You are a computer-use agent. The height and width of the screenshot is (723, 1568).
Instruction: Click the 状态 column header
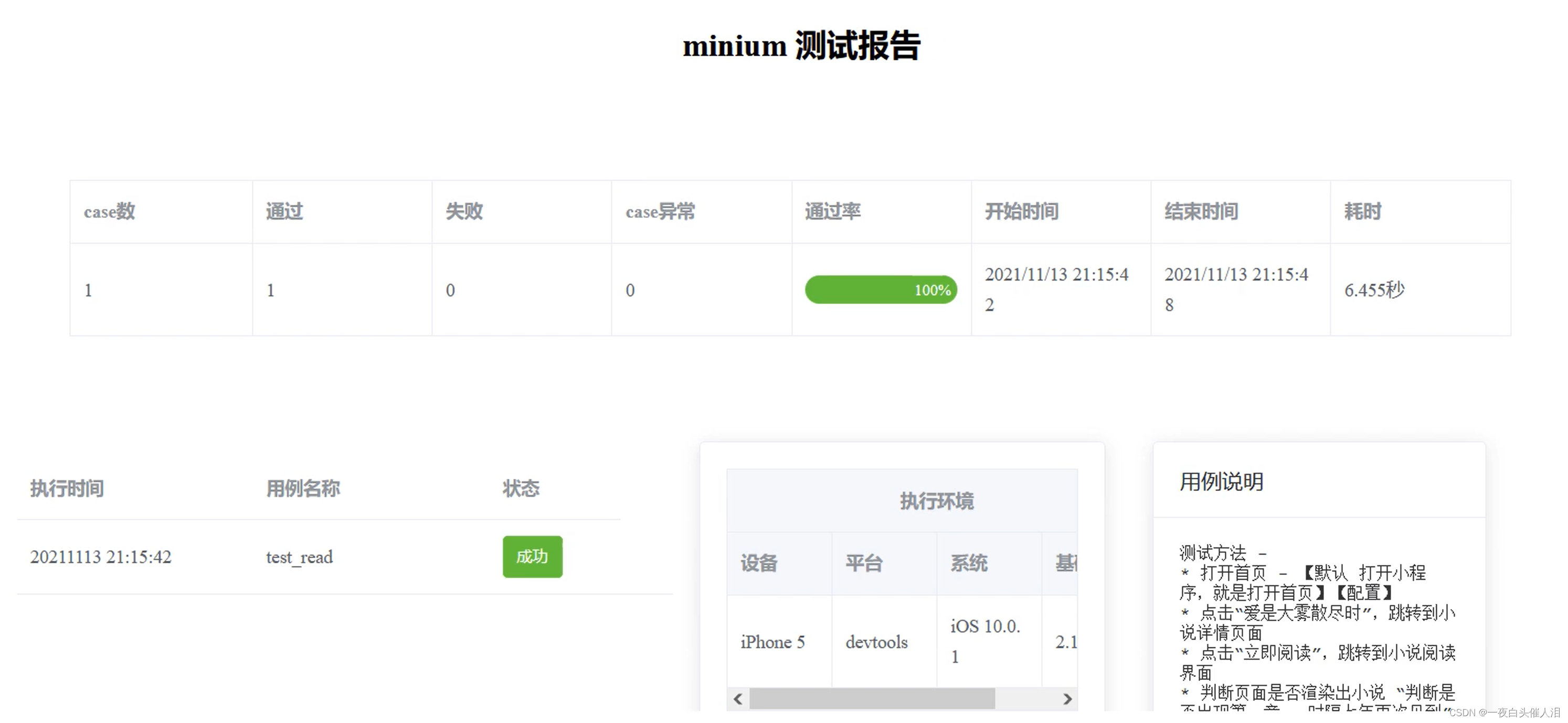coord(521,488)
